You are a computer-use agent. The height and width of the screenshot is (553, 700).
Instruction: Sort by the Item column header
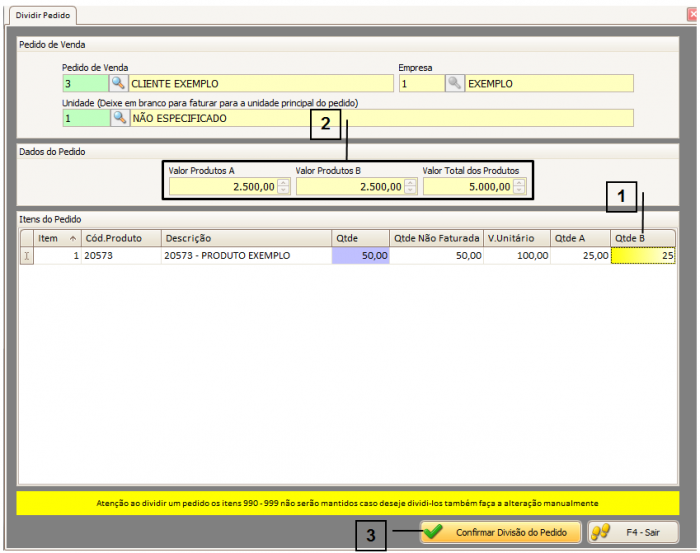pos(54,238)
